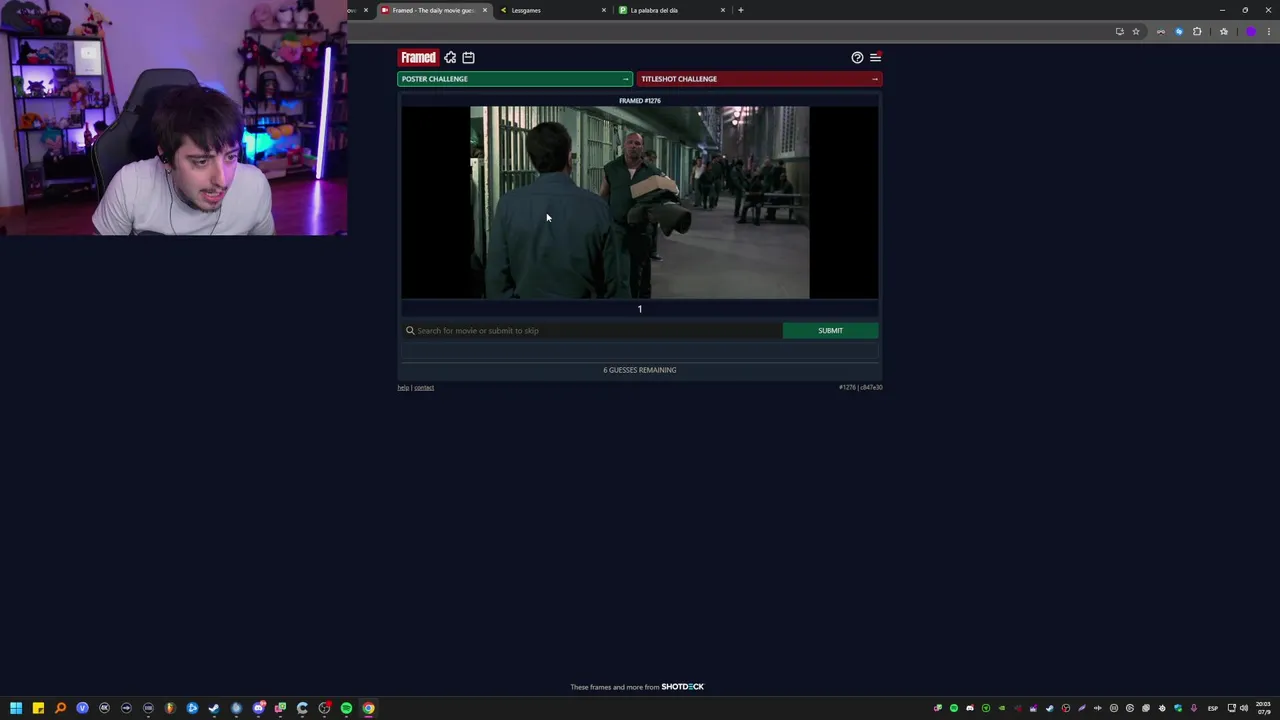1280x720 pixels.
Task: Switch to the Framed browser tab
Action: 432,10
